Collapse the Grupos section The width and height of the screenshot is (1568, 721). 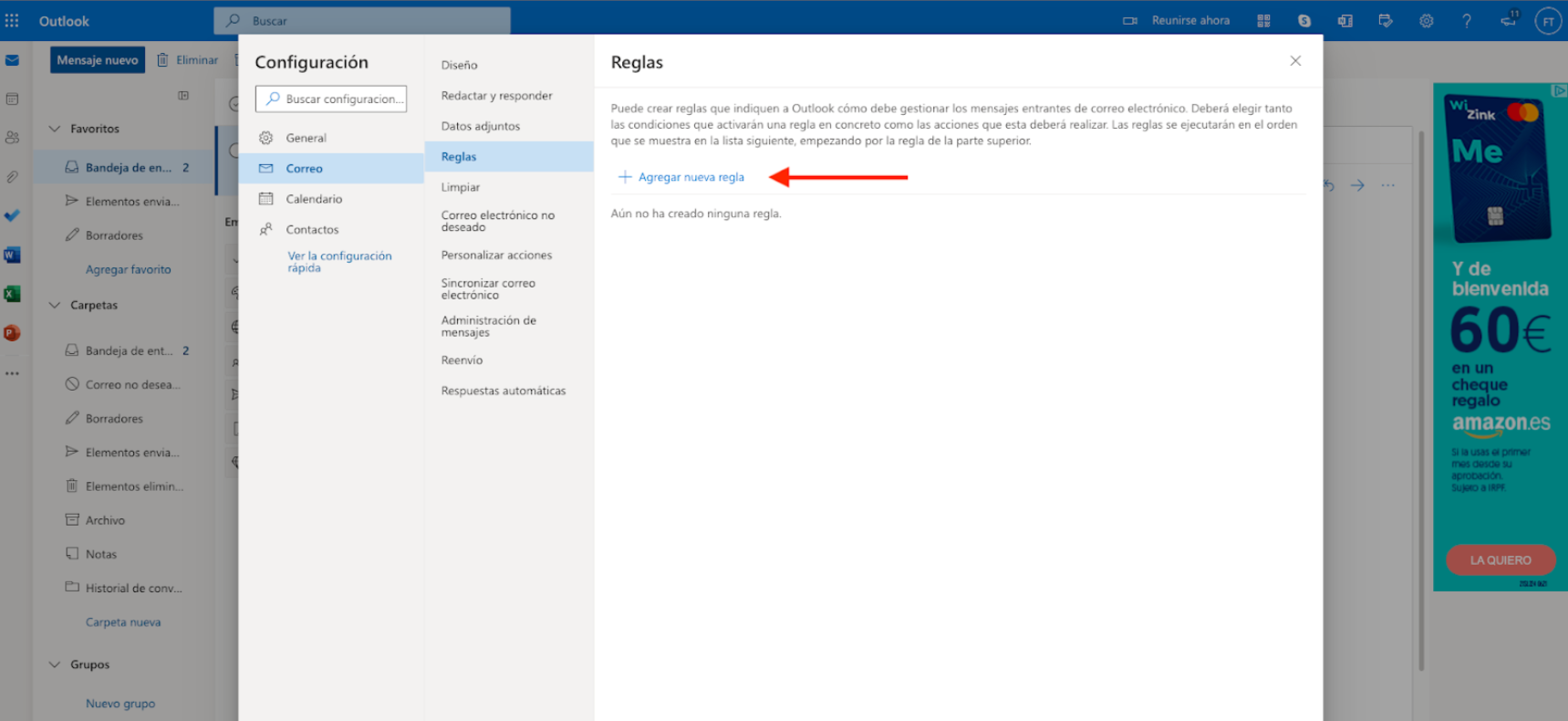tap(55, 664)
